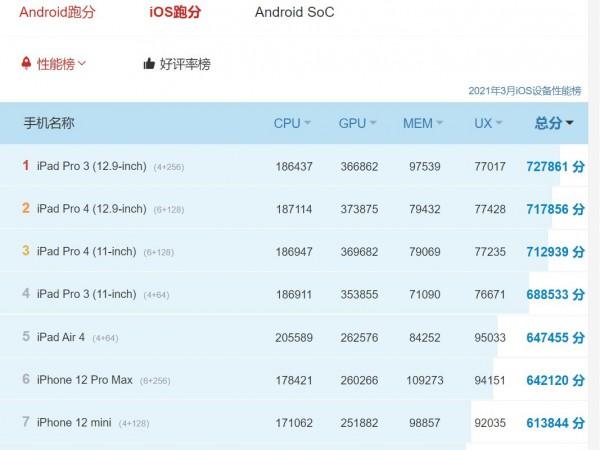
Task: Click MEM value 97539
Action: (x=425, y=167)
